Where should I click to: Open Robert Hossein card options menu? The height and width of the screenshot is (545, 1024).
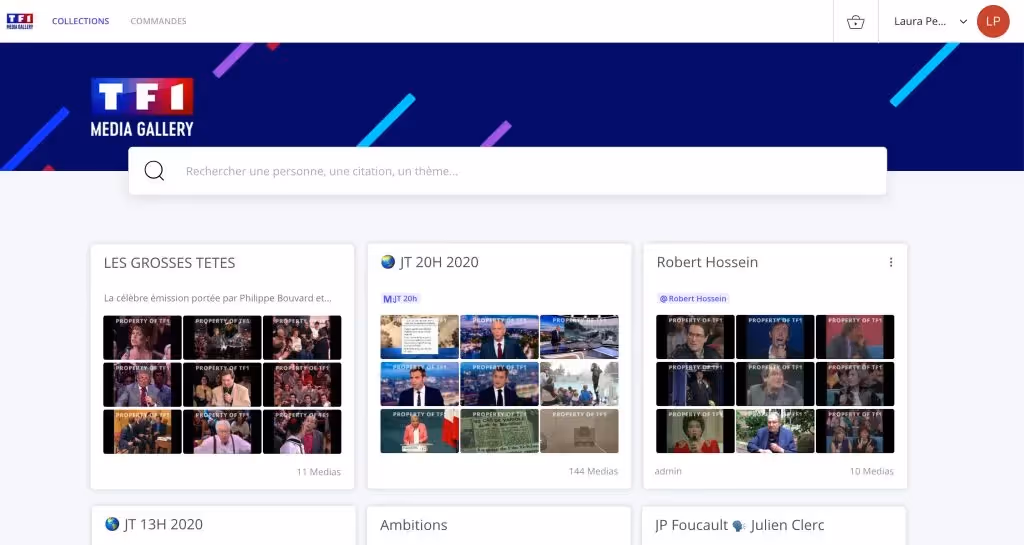click(891, 262)
